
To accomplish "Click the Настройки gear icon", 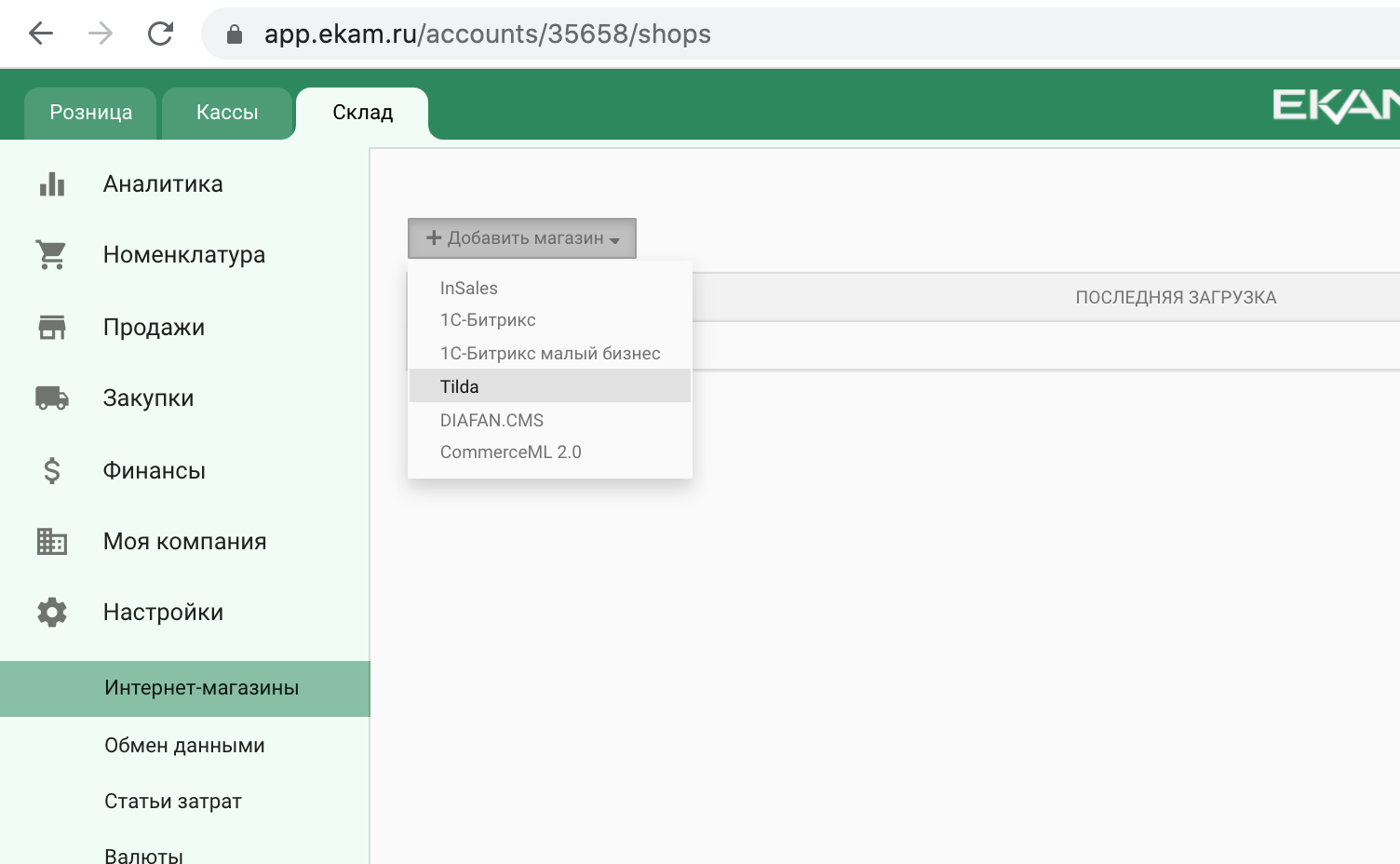I will 52,612.
